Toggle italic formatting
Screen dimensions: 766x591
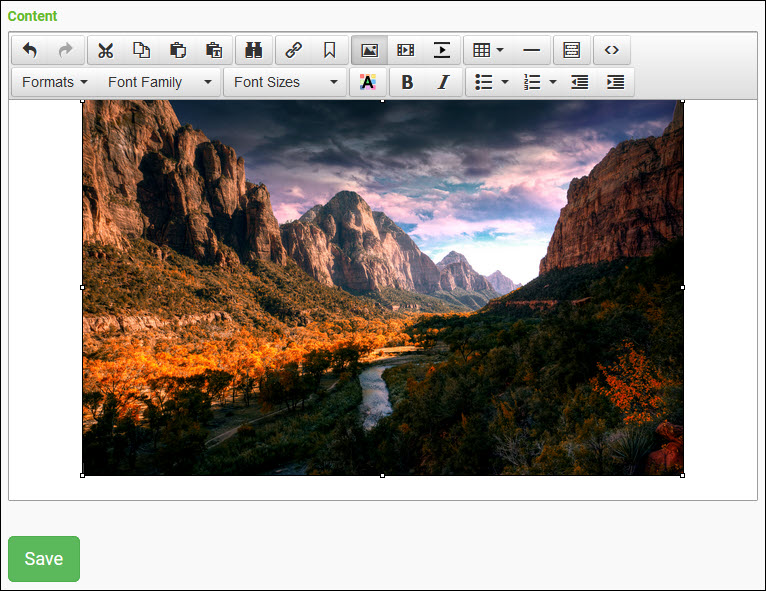tap(444, 82)
